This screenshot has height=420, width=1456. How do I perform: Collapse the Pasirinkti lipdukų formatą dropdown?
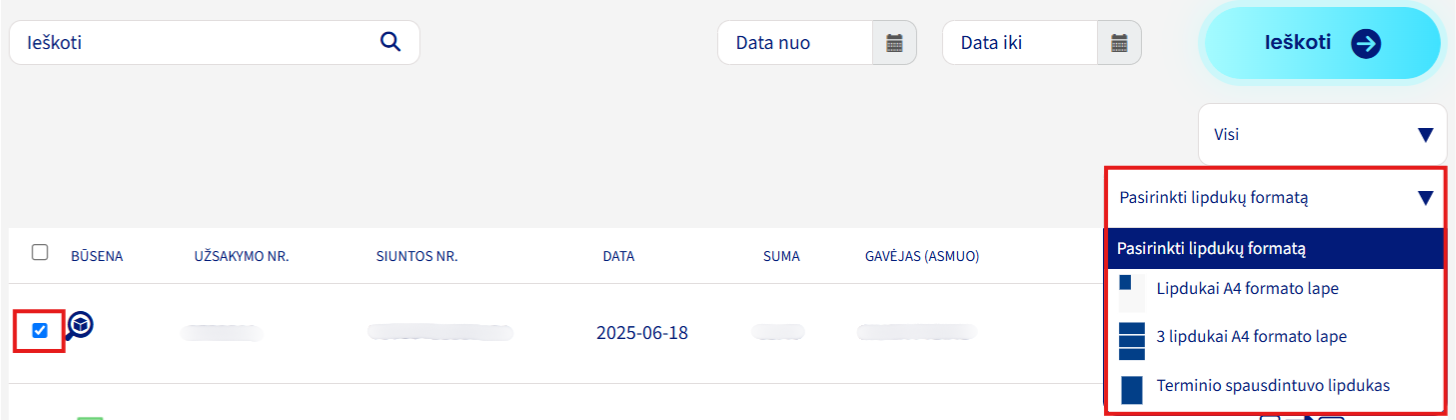coord(1276,198)
